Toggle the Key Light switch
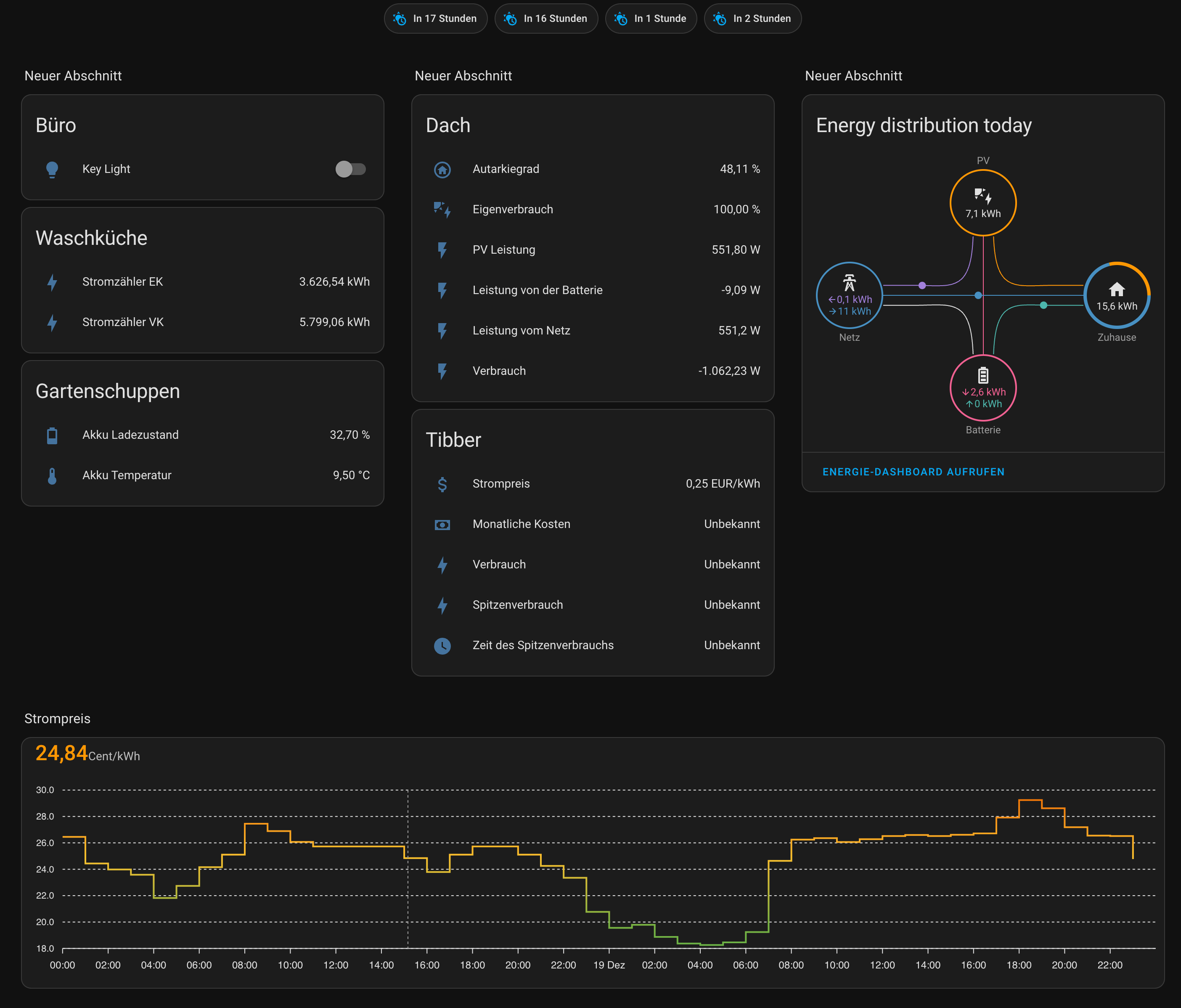 (x=350, y=169)
